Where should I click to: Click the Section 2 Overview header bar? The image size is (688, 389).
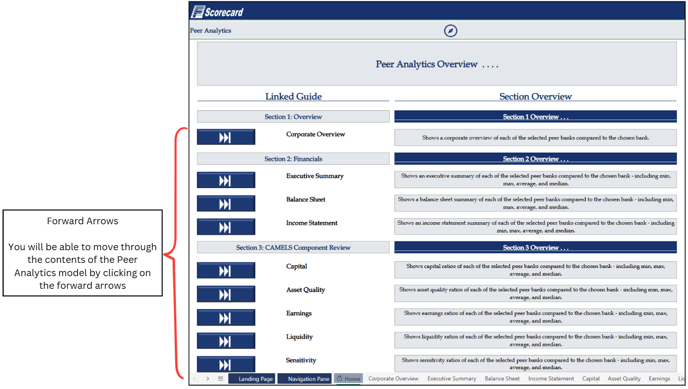click(535, 159)
